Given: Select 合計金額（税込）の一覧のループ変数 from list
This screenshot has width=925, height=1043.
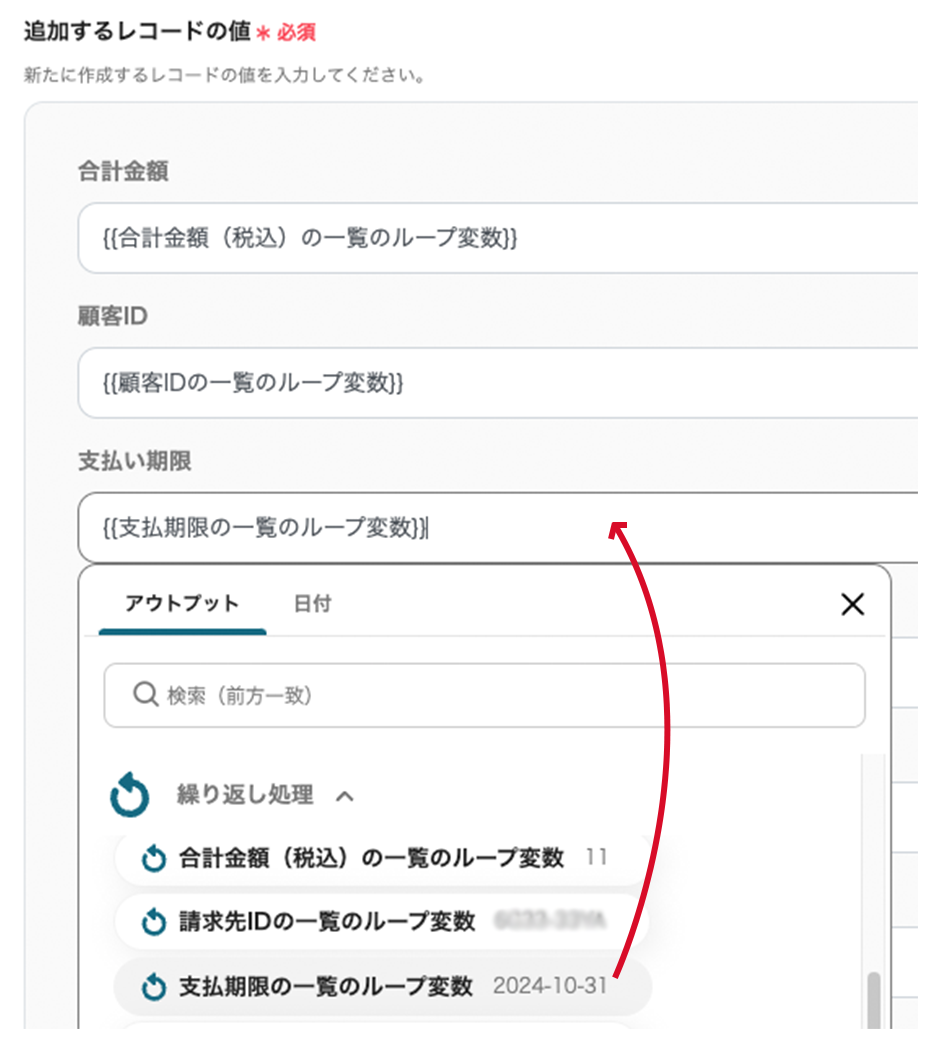Looking at the screenshot, I should coord(370,858).
